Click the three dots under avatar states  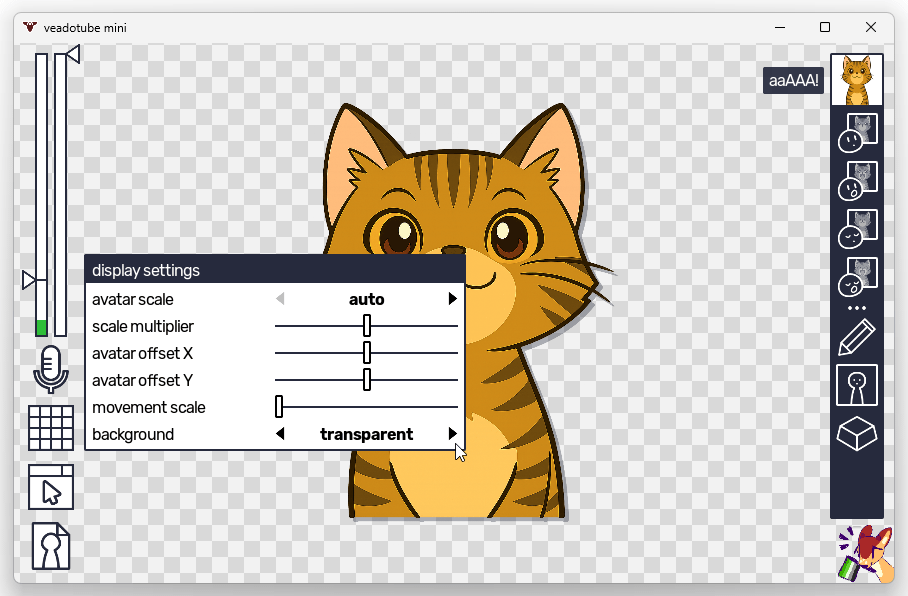point(857,308)
